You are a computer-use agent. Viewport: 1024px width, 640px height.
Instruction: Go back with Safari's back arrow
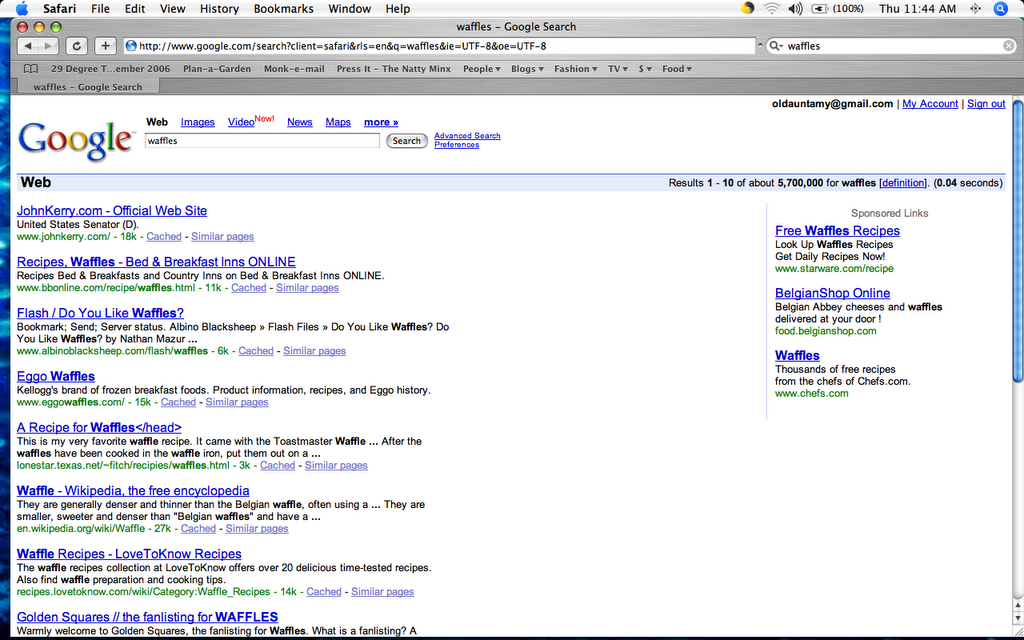point(27,46)
